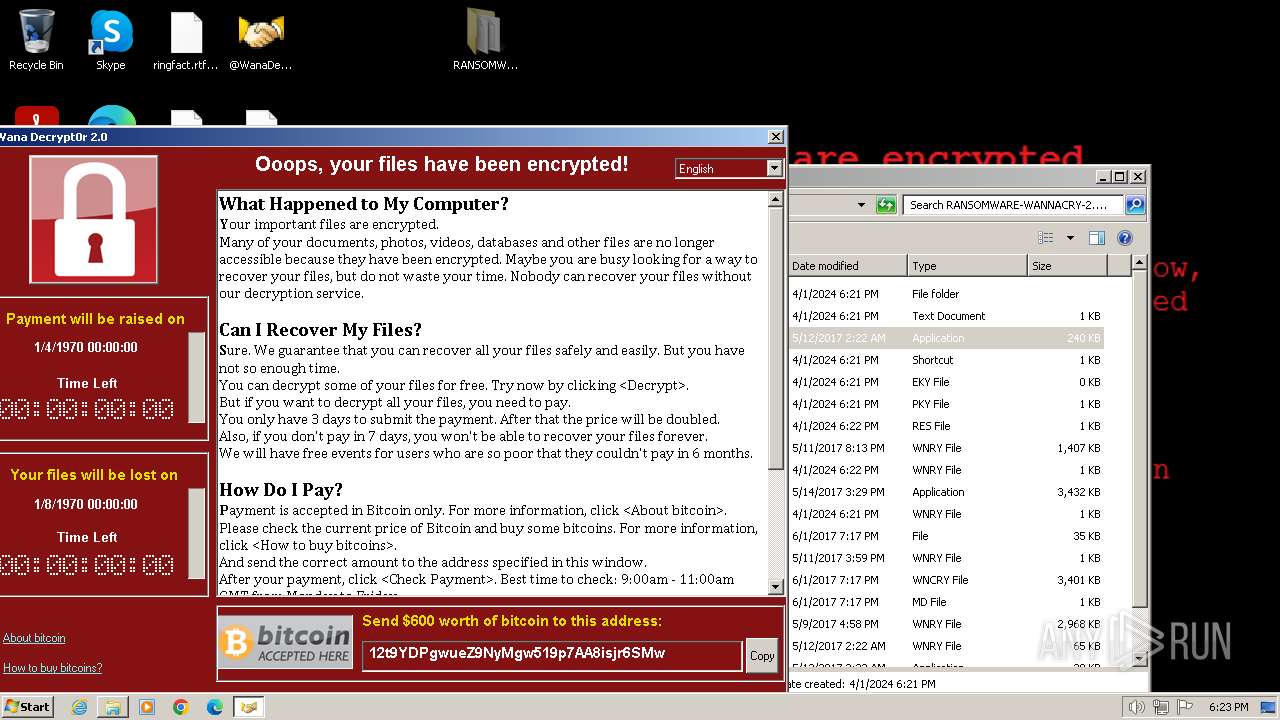Open the Recycle Bin desktop icon

pyautogui.click(x=36, y=40)
